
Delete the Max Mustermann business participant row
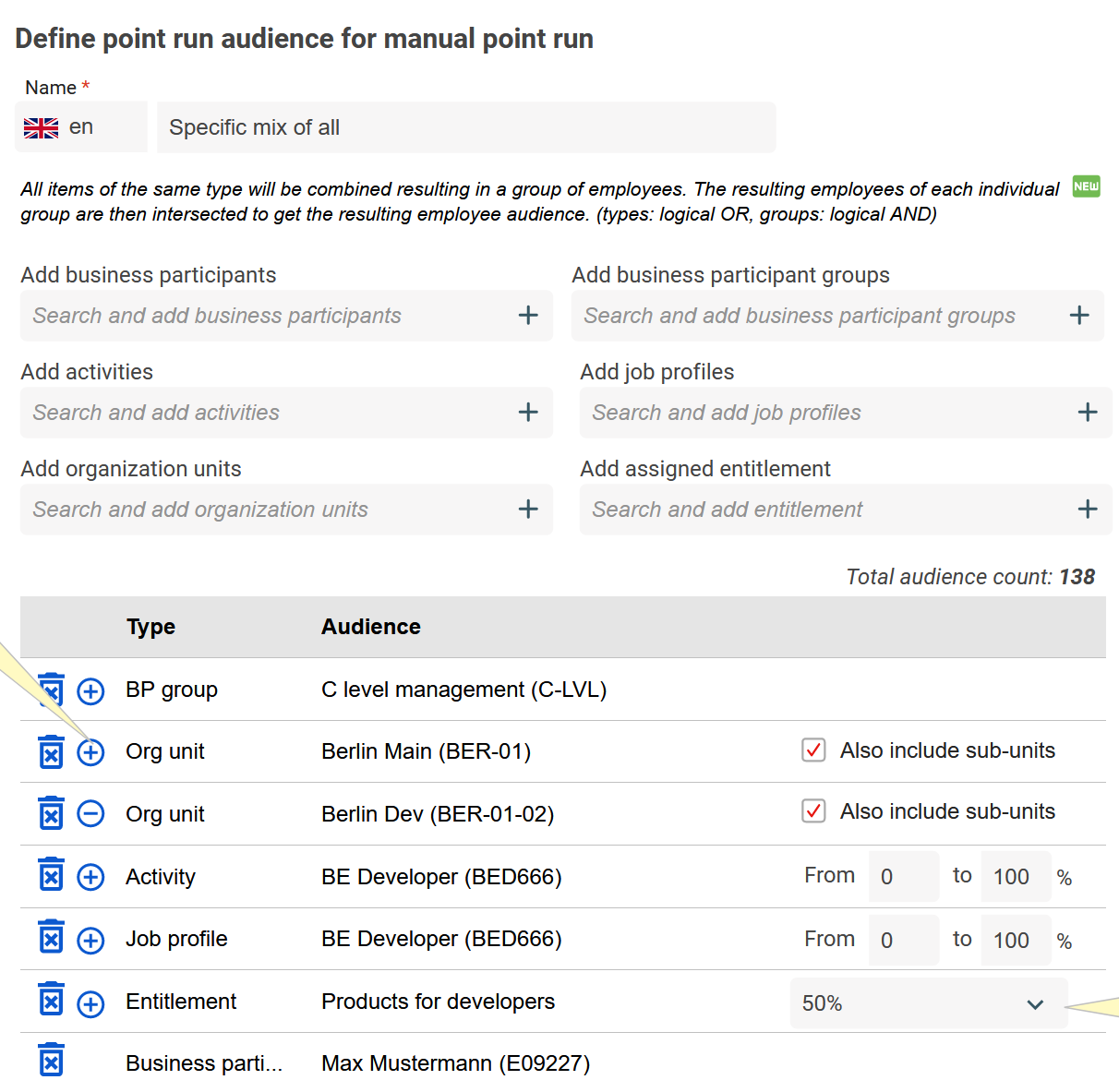pos(52,1061)
